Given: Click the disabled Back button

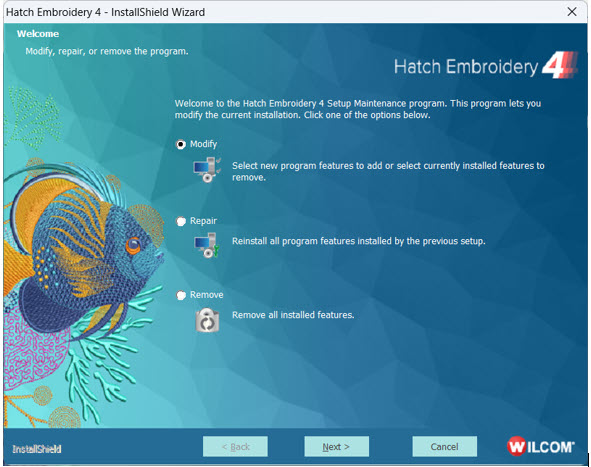Looking at the screenshot, I should click(235, 447).
